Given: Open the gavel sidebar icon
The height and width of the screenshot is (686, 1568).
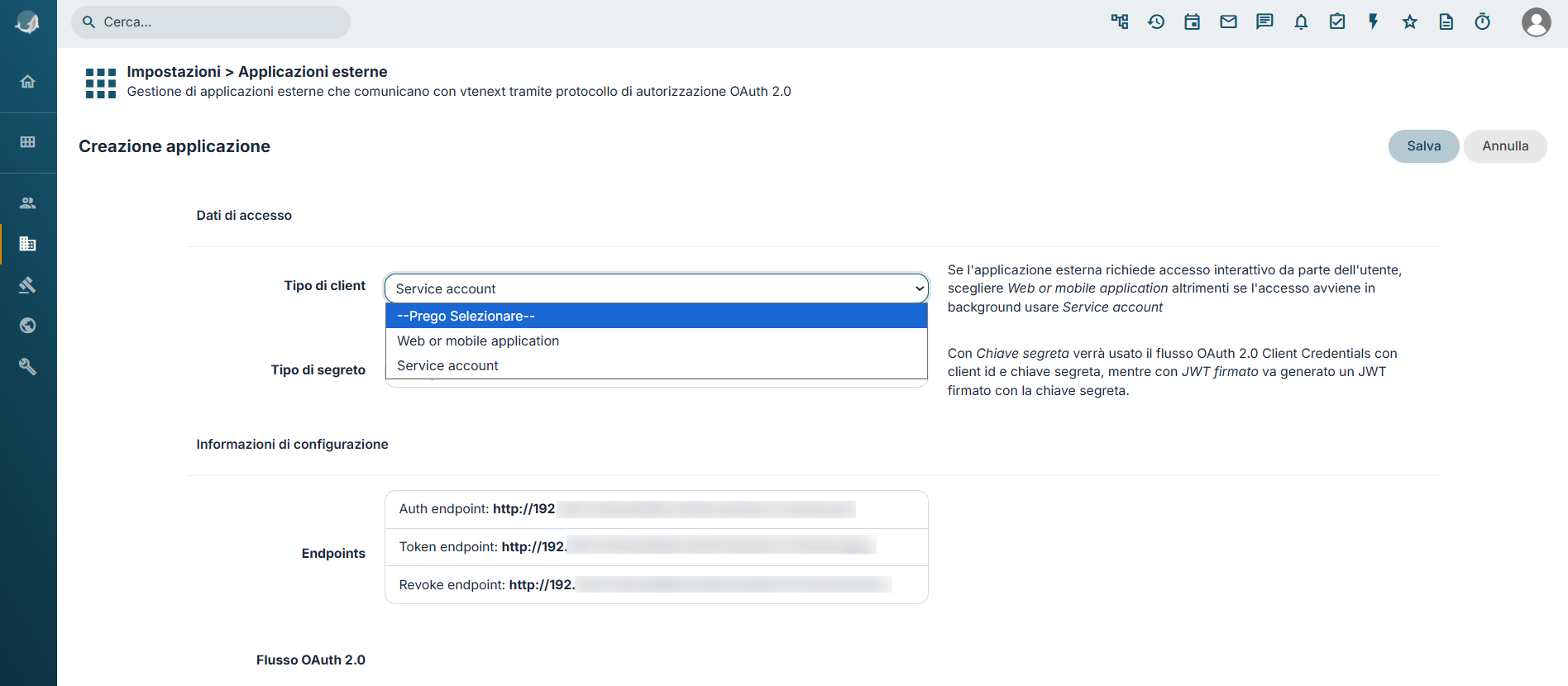Looking at the screenshot, I should [x=27, y=285].
